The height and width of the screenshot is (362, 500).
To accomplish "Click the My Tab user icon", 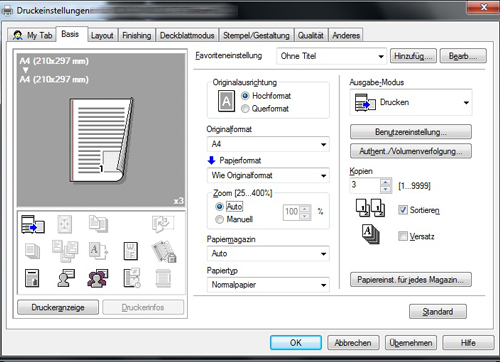I will (x=17, y=35).
